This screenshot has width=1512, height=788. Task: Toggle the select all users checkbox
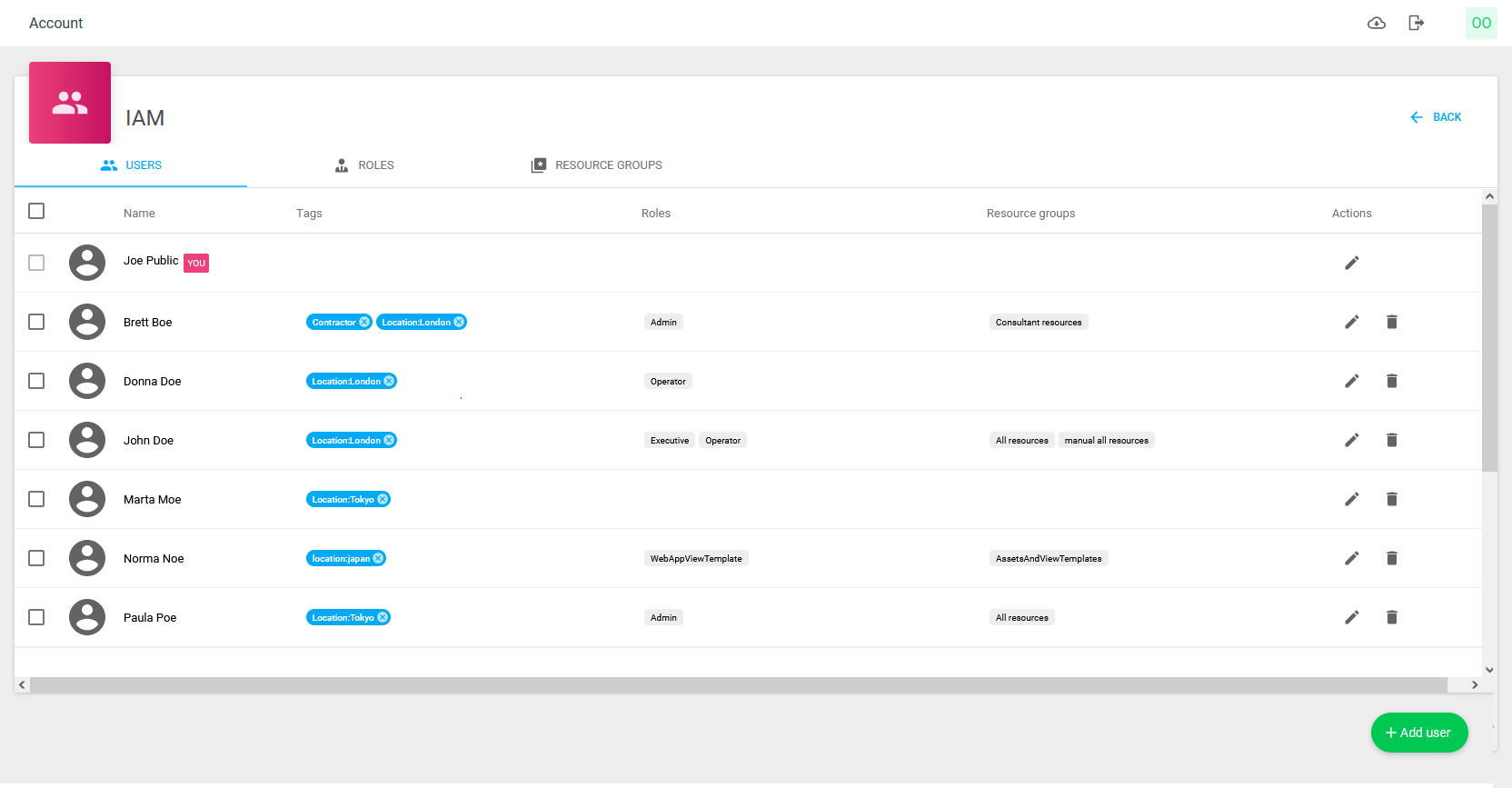(x=36, y=211)
